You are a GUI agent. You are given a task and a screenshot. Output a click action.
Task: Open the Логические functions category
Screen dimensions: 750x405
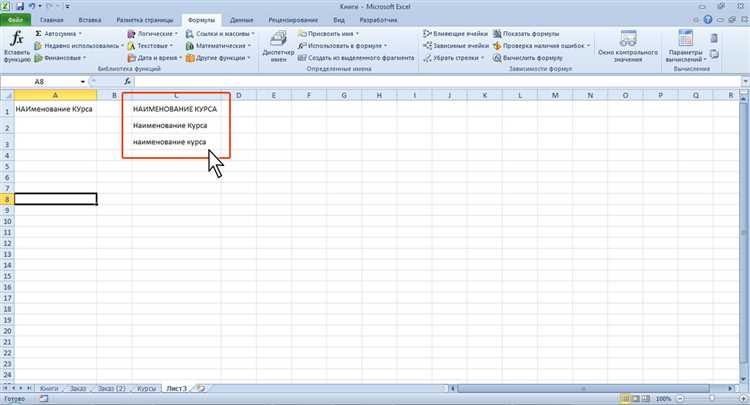pos(153,34)
